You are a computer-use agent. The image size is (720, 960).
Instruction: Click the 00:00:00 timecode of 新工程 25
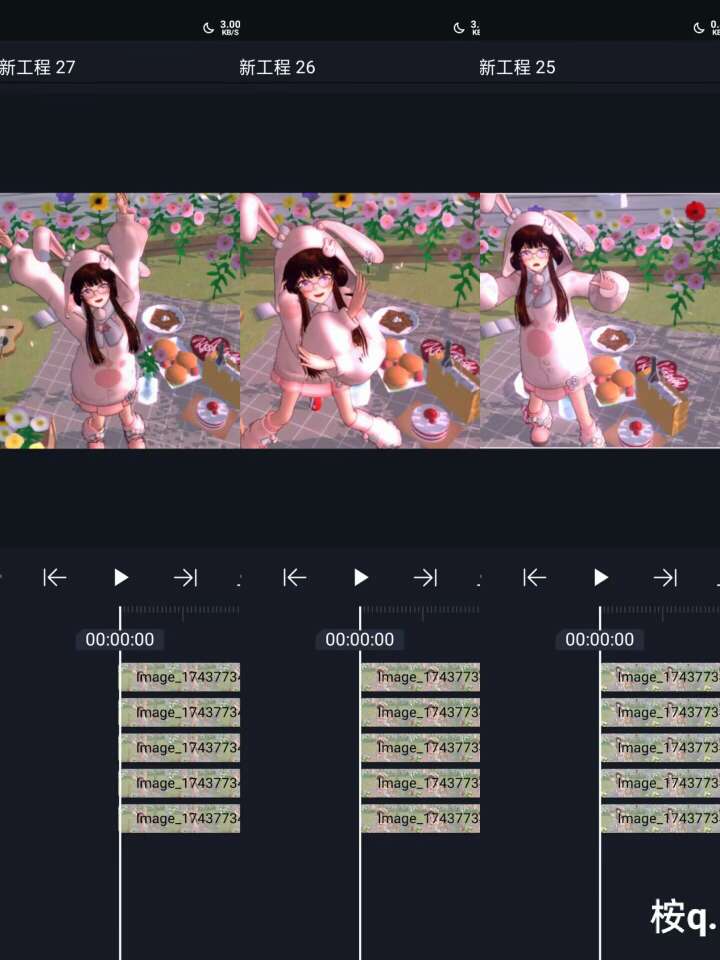(599, 640)
